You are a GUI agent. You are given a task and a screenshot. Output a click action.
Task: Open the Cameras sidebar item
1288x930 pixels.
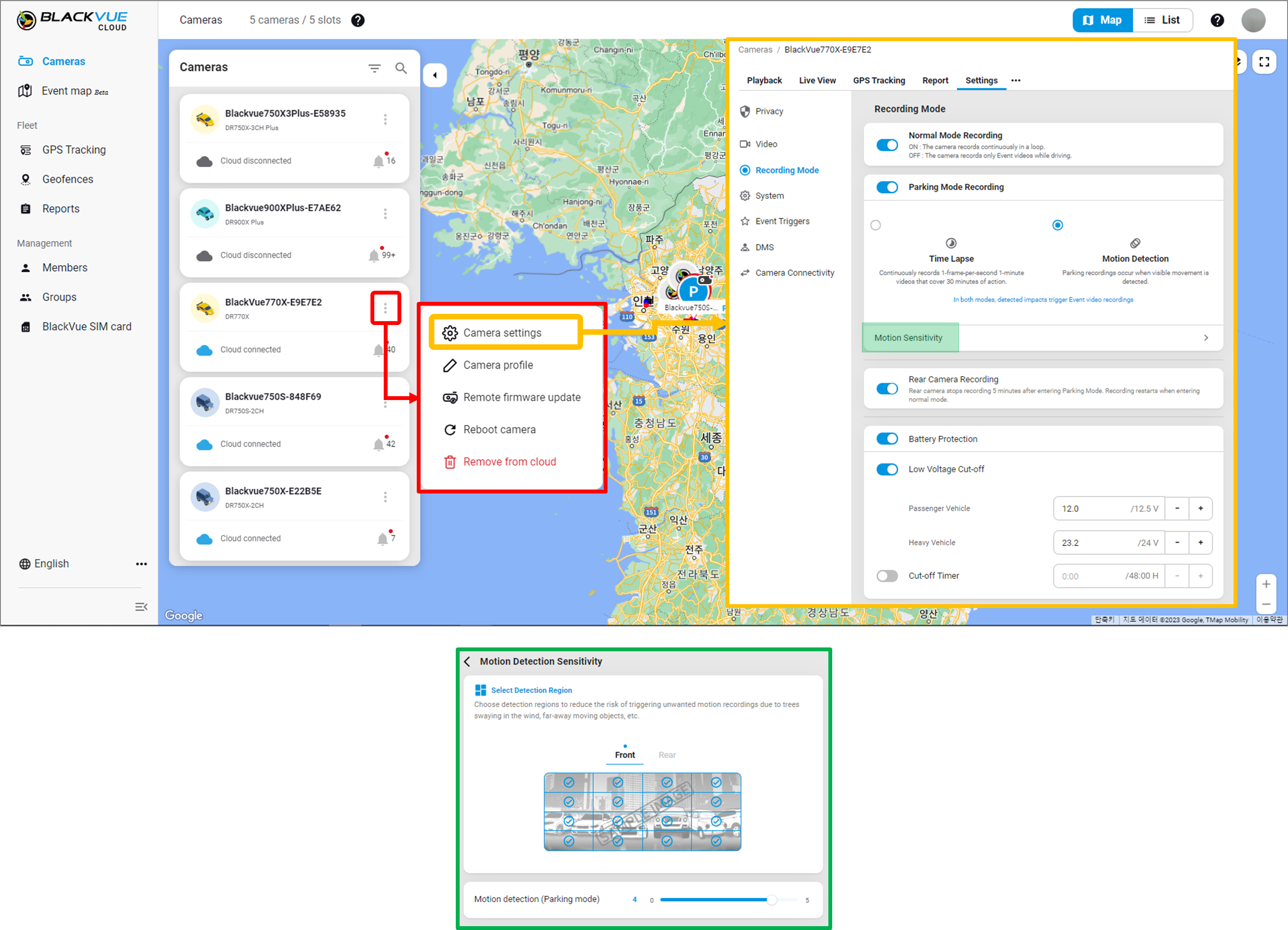pos(52,61)
